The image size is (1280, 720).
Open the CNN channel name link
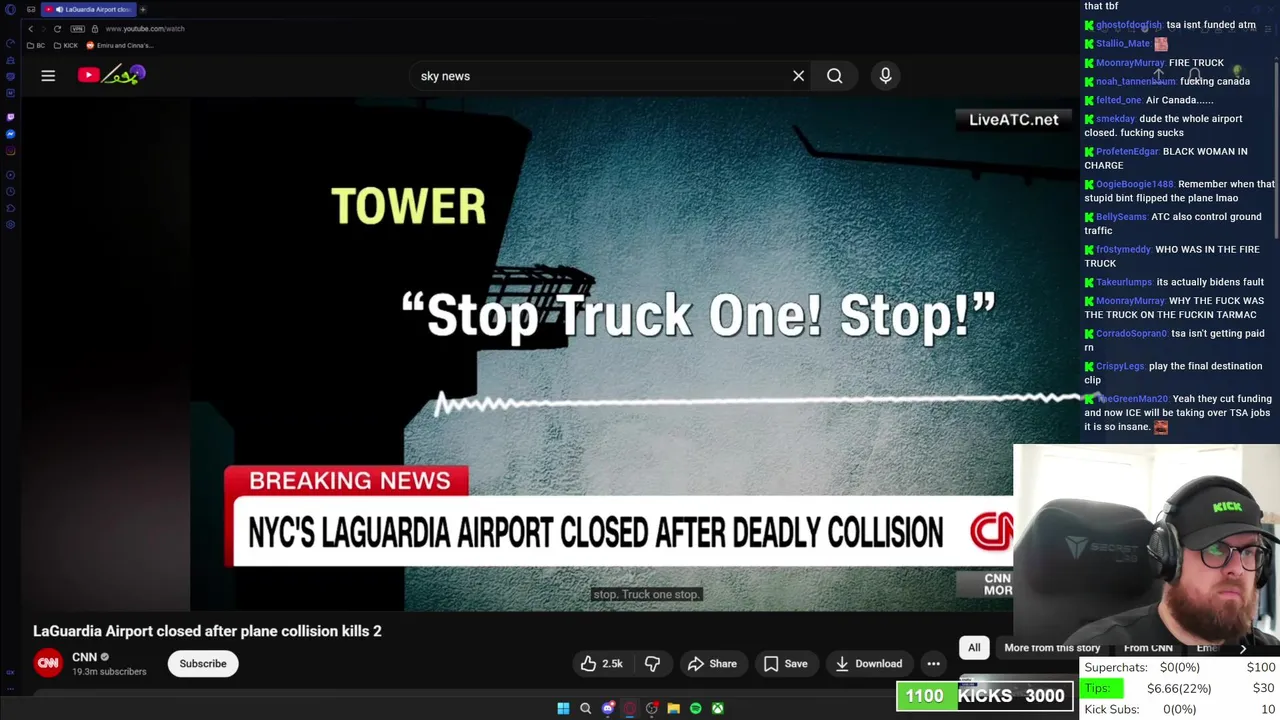(x=84, y=657)
